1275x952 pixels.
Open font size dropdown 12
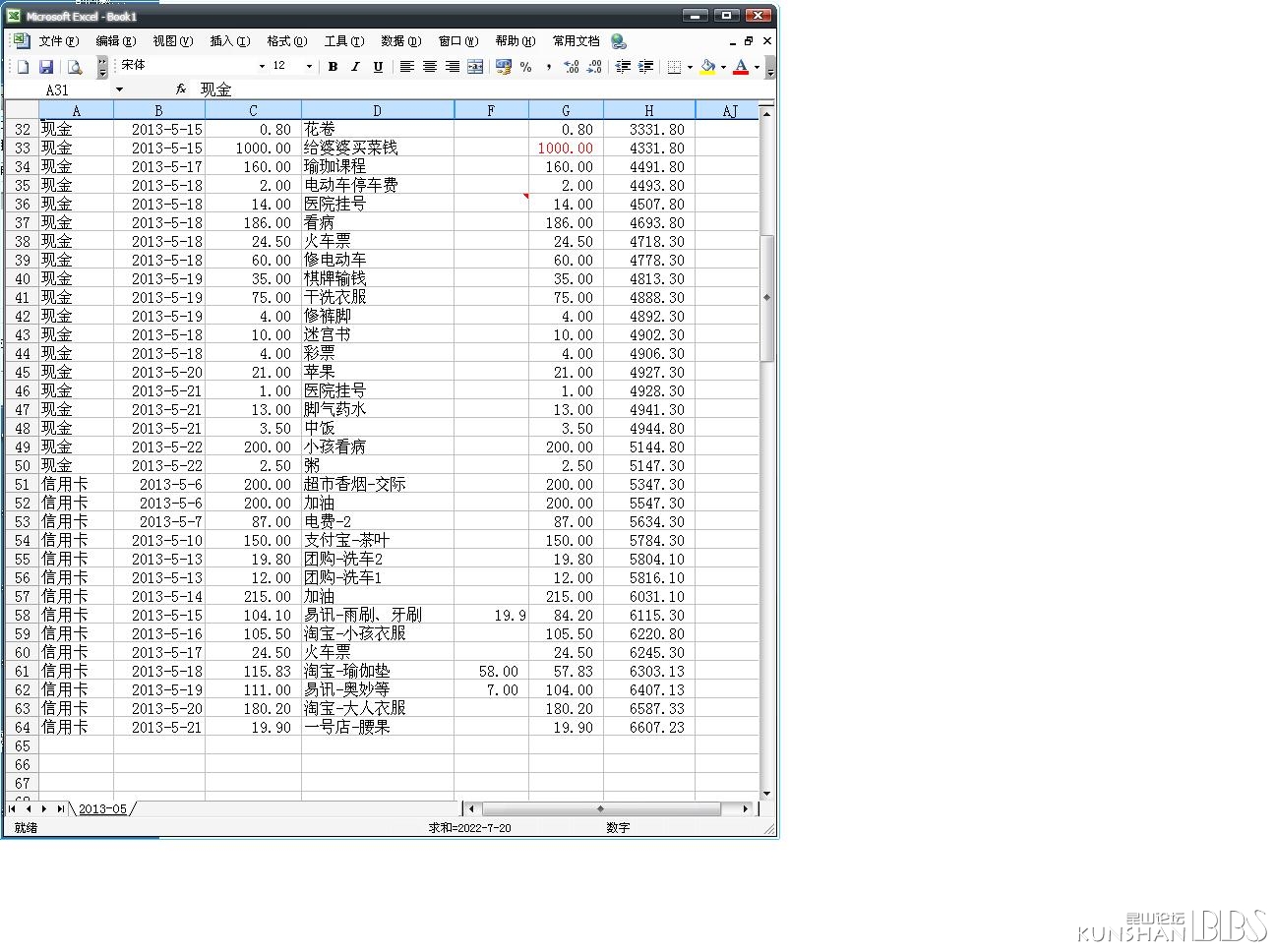coord(309,66)
